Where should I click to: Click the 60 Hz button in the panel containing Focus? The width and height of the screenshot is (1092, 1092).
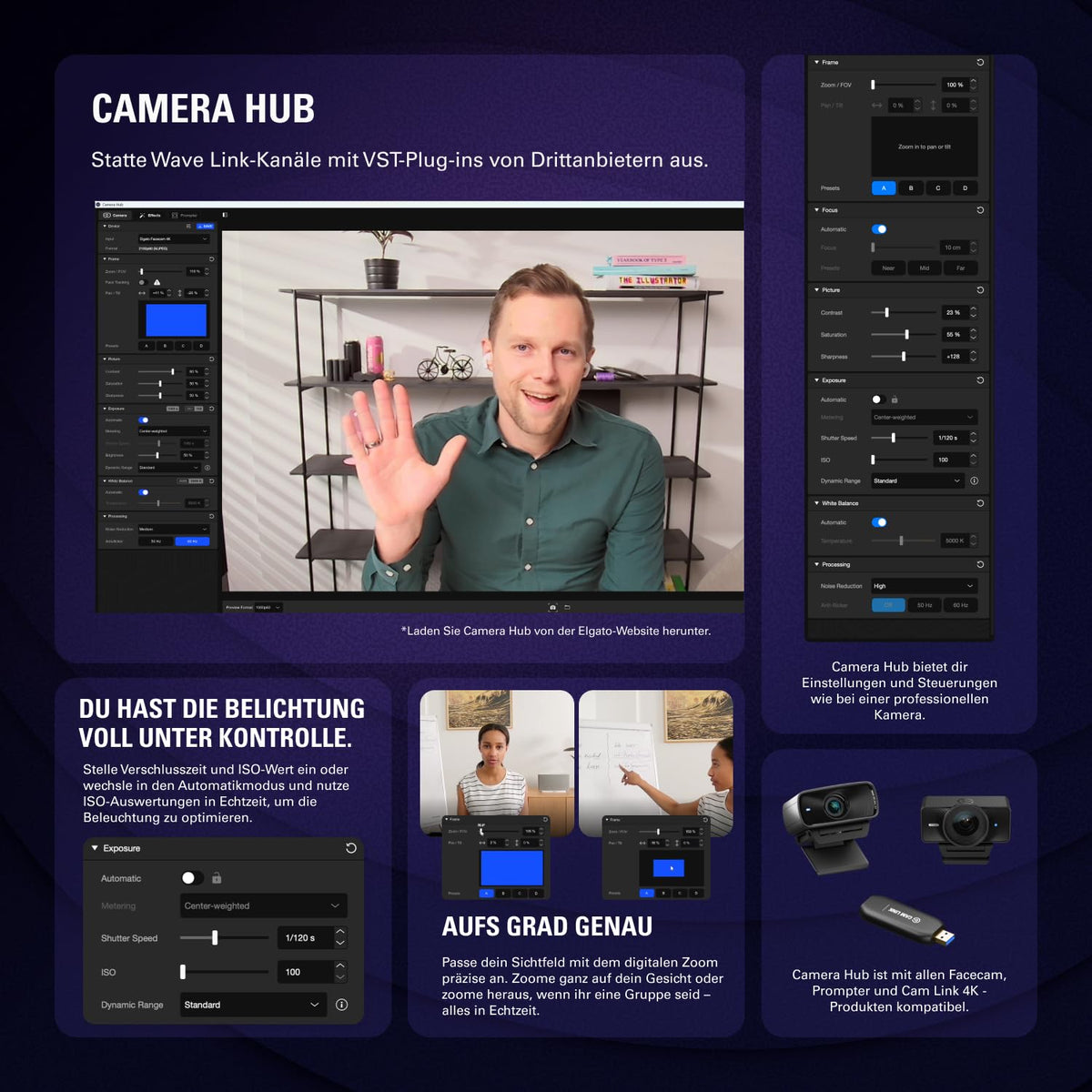coord(960,605)
